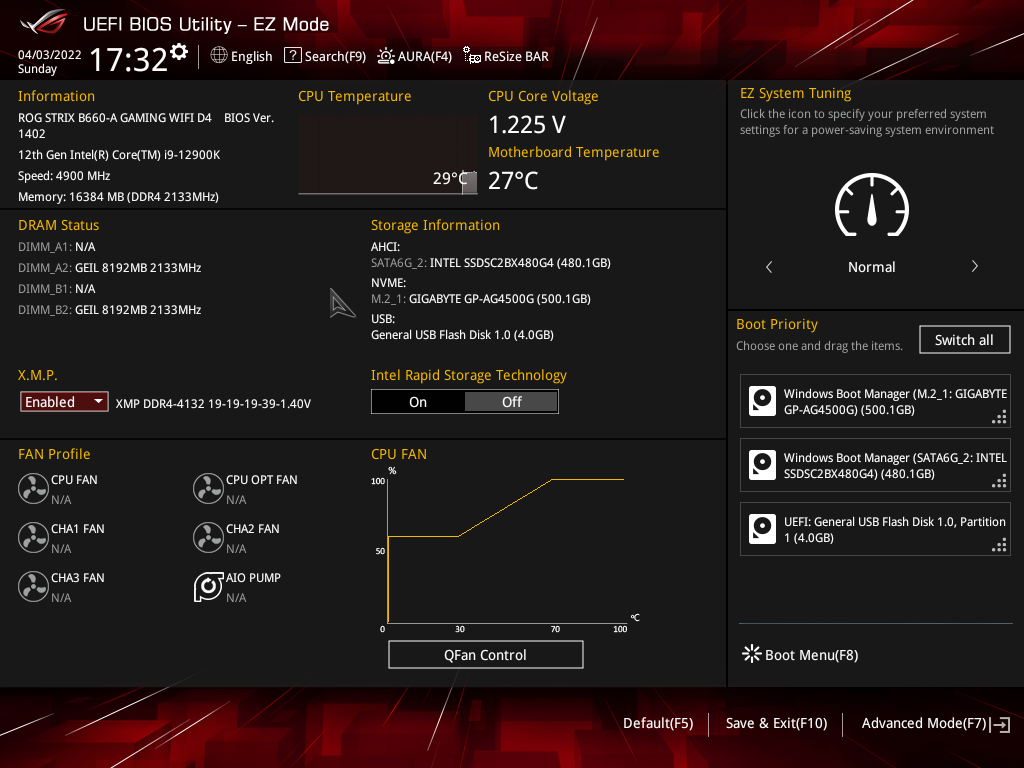This screenshot has height=768, width=1024.
Task: Click the 27°C motherboard temperature value
Action: [x=513, y=180]
